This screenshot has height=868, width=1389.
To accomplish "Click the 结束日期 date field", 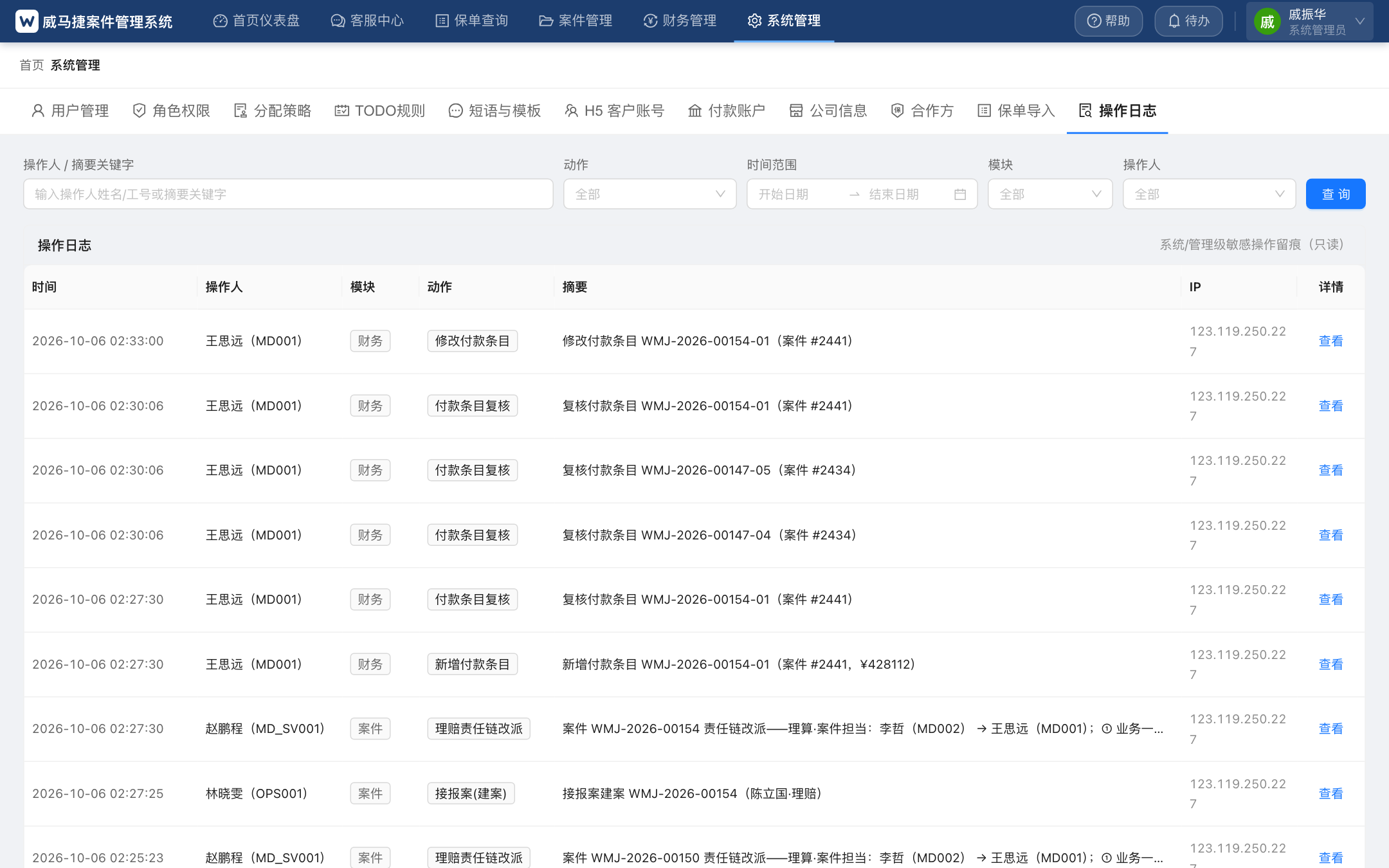I will 907,194.
